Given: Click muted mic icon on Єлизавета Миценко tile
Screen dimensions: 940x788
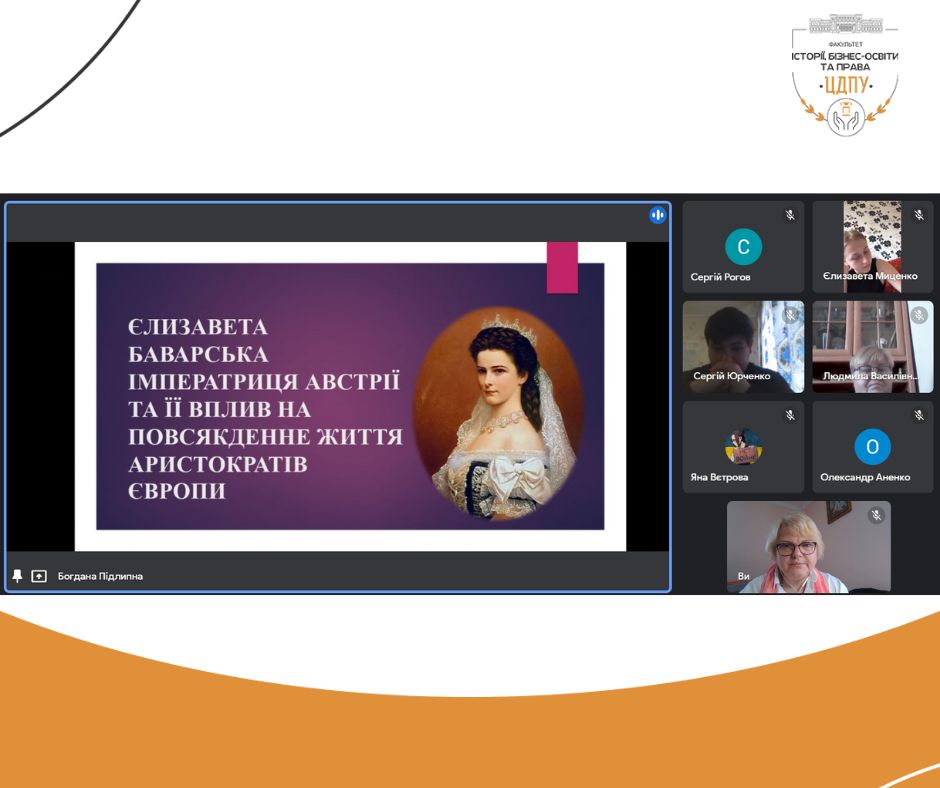Looking at the screenshot, I should pos(918,215).
